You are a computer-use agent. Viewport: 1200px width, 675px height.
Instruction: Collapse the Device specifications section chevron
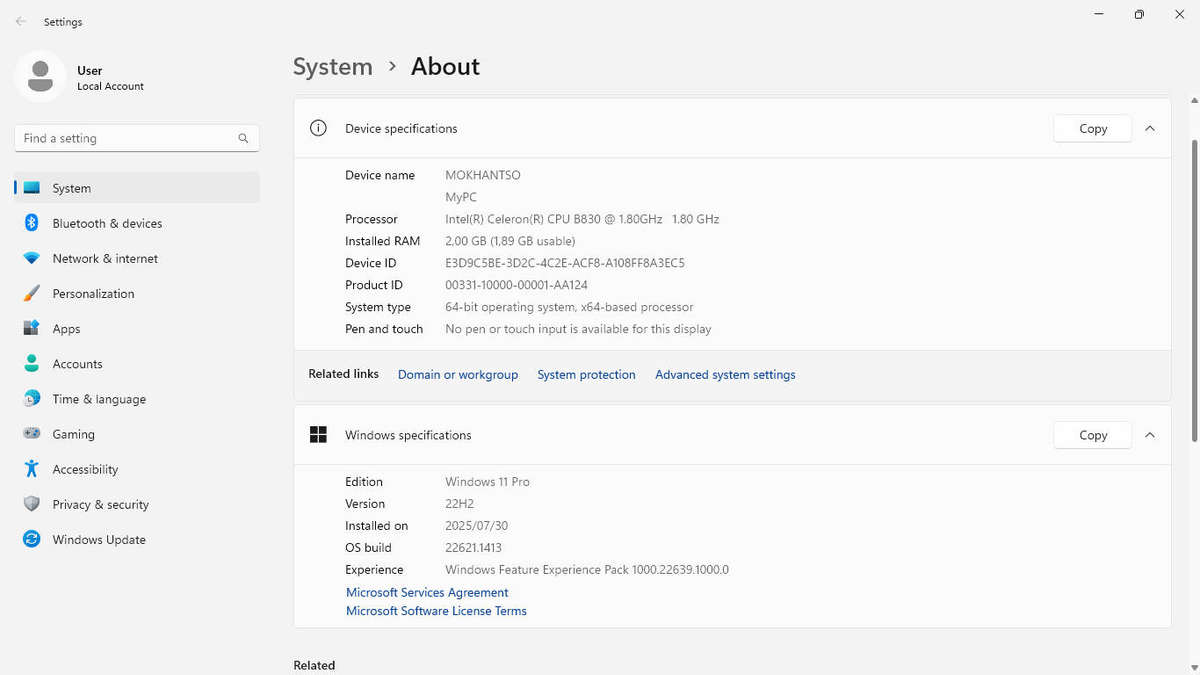tap(1150, 128)
